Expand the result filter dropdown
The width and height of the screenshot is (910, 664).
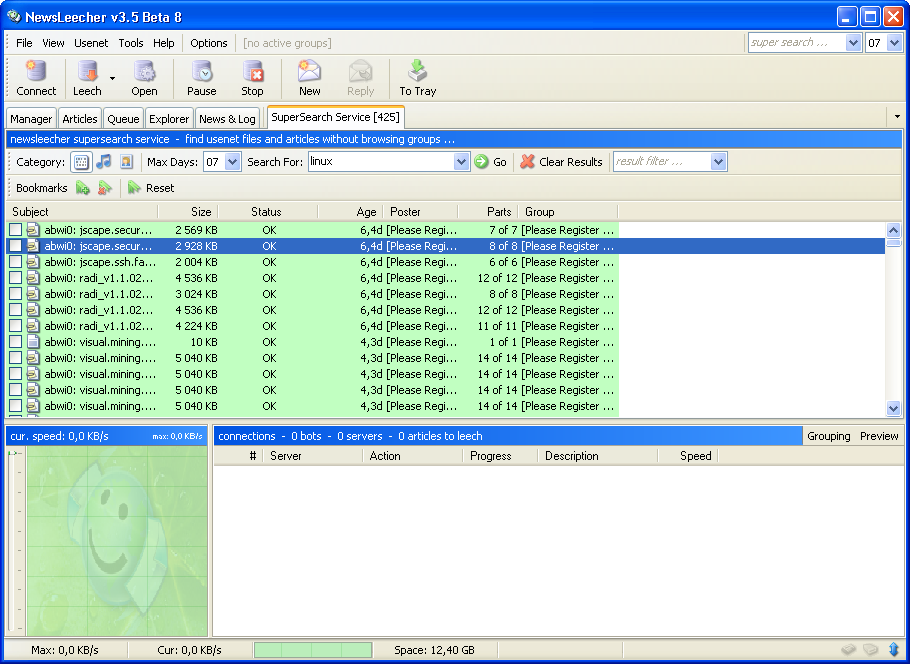pyautogui.click(x=718, y=162)
